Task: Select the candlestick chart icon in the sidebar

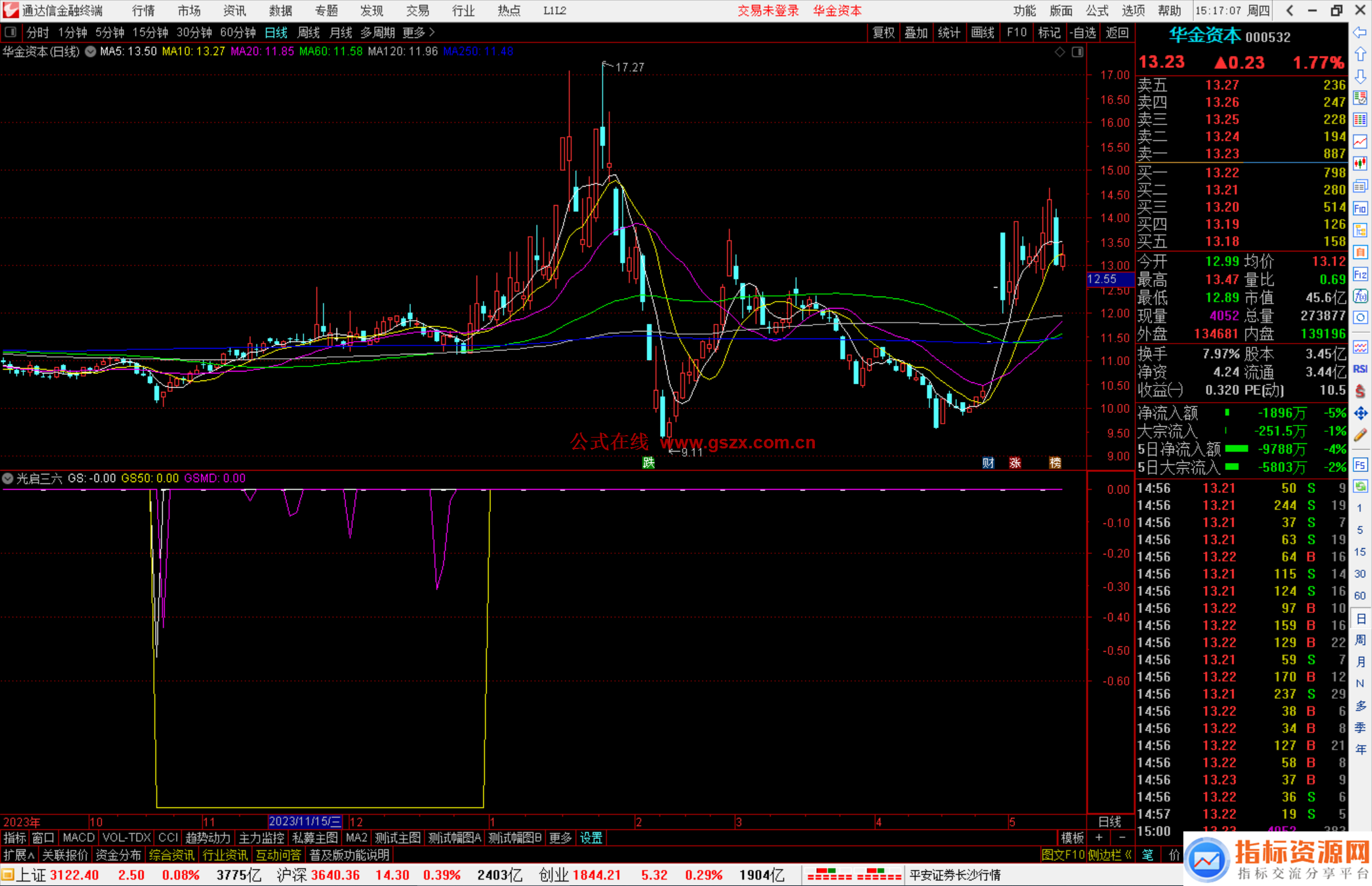Action: (1360, 164)
